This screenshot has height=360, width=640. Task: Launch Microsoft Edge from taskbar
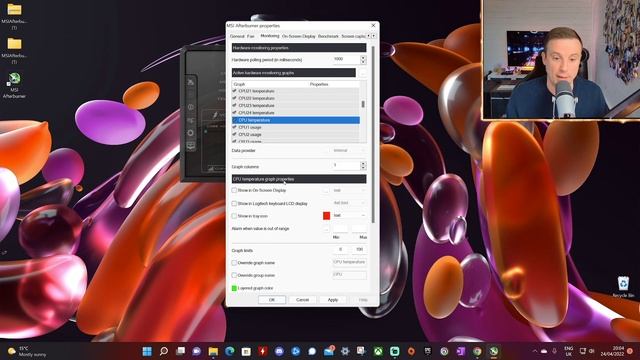click(x=230, y=351)
